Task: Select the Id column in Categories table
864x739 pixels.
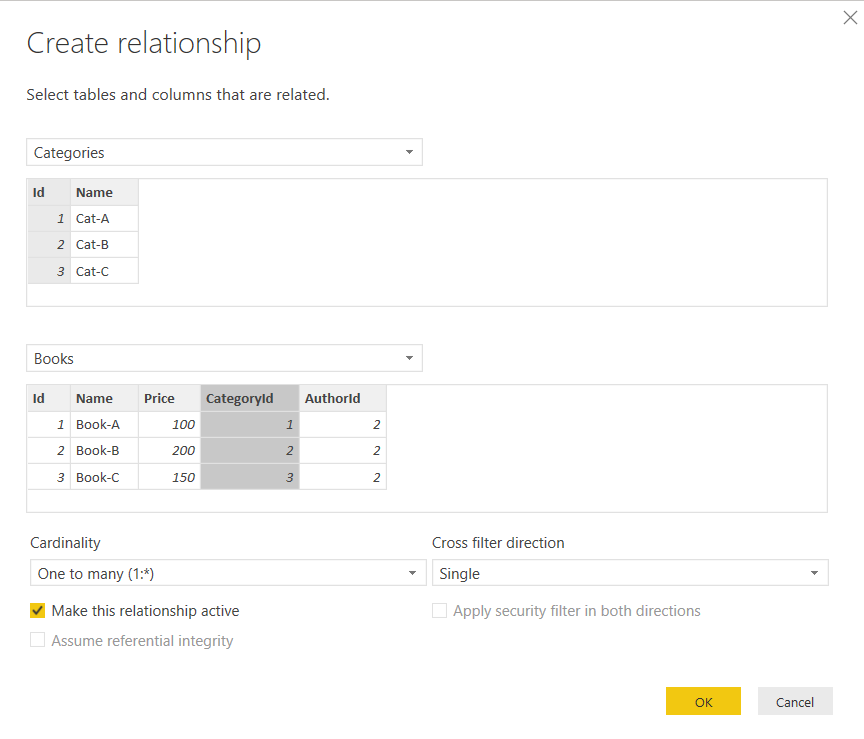Action: (40, 192)
